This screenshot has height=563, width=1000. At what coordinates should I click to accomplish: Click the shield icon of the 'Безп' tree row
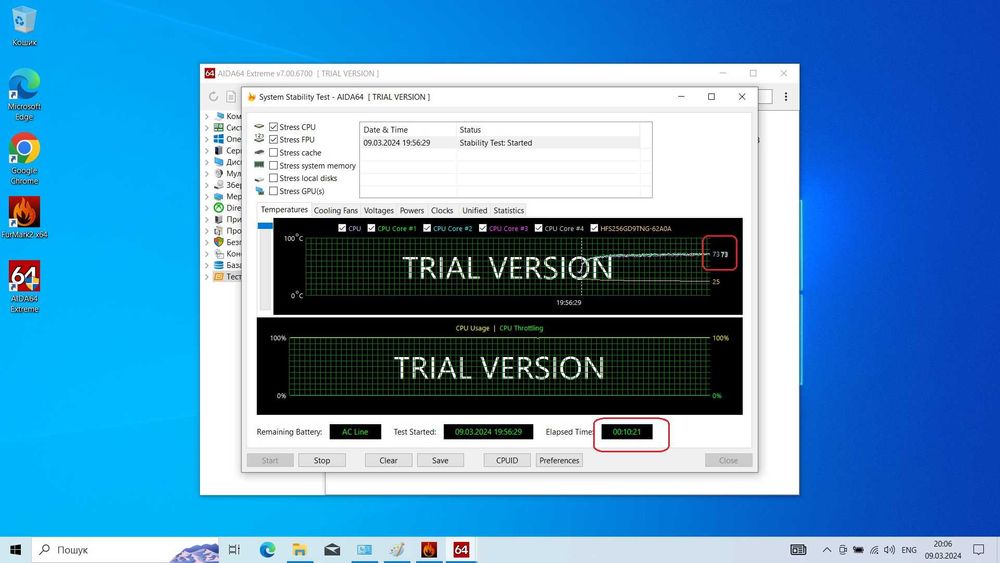click(x=219, y=242)
